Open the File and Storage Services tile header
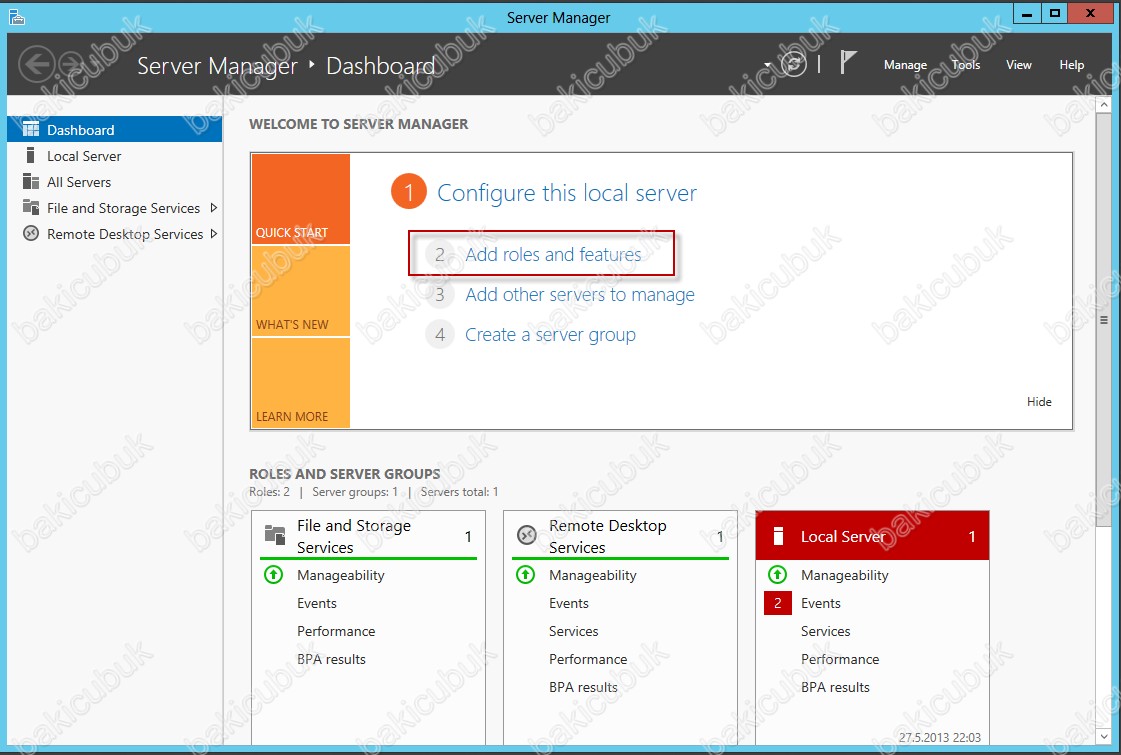This screenshot has height=755, width=1121. 368,536
